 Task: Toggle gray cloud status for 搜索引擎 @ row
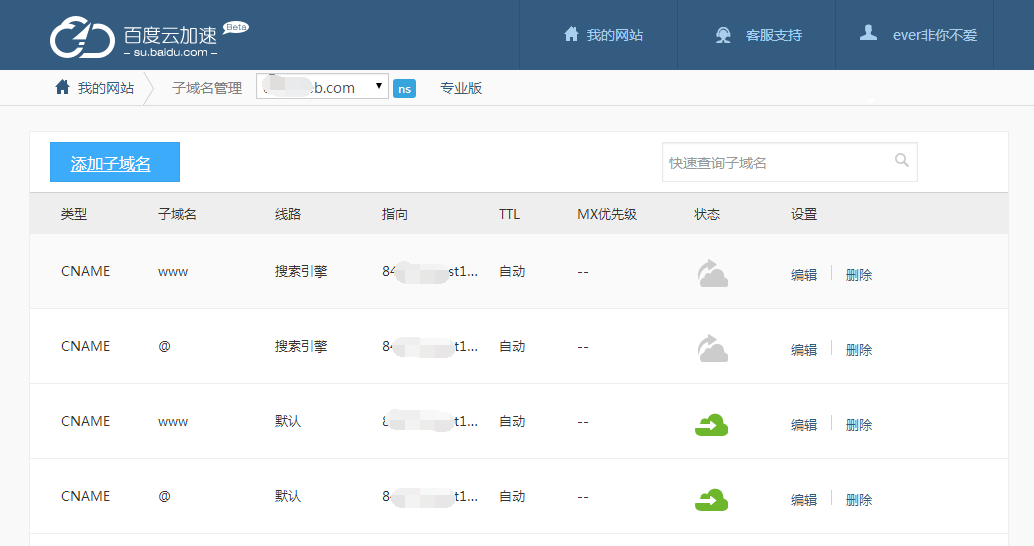tap(711, 348)
